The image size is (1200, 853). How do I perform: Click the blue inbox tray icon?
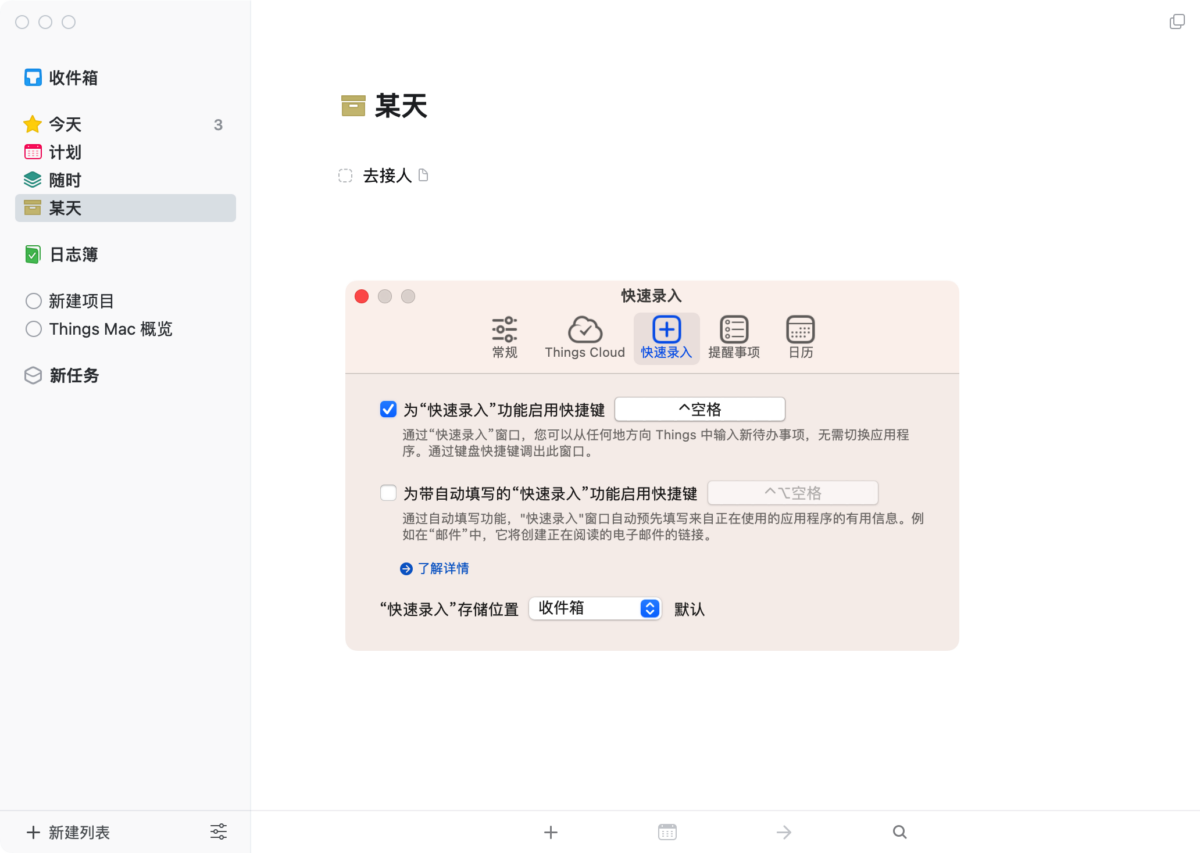point(33,78)
